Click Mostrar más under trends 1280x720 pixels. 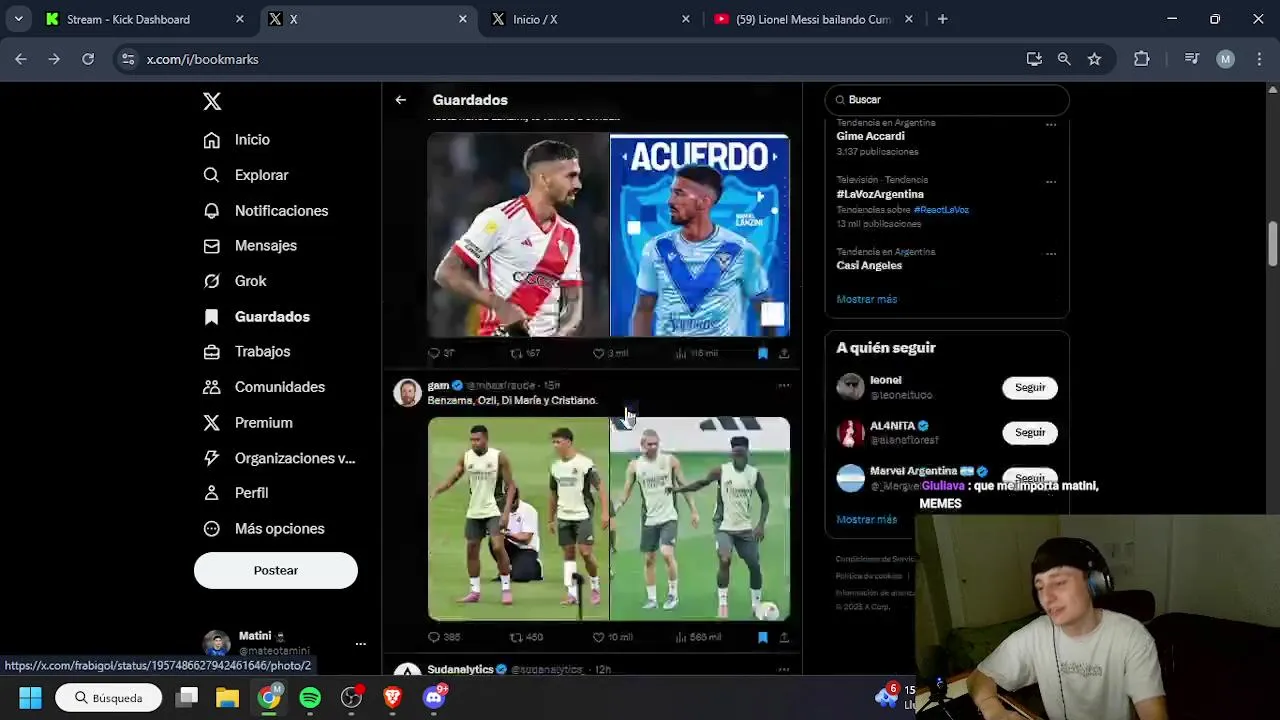click(x=866, y=299)
